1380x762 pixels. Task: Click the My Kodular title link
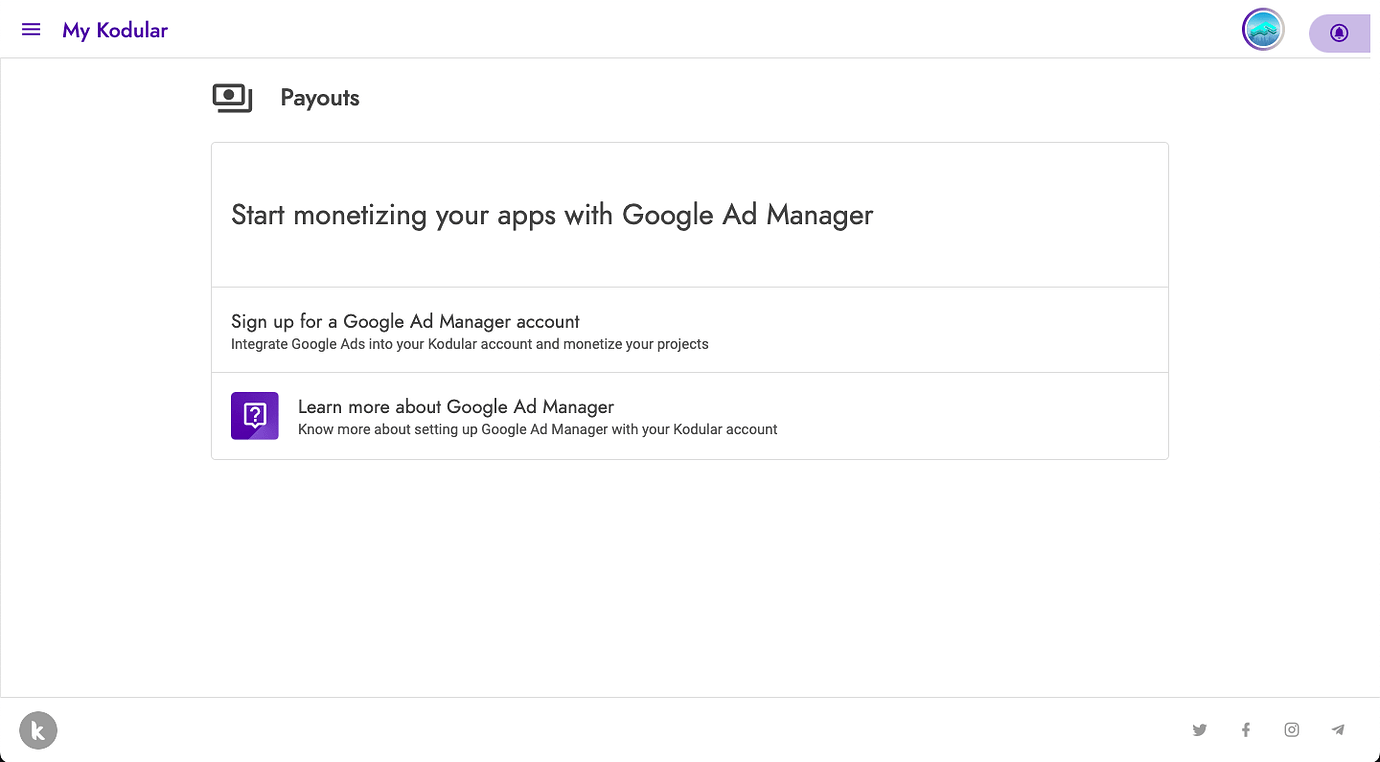tap(115, 30)
